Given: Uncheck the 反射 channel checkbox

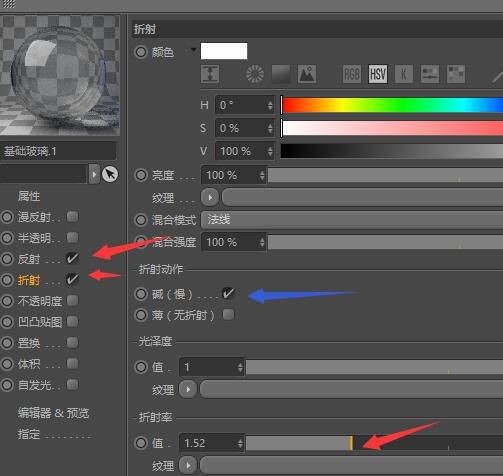Looking at the screenshot, I should tap(72, 258).
